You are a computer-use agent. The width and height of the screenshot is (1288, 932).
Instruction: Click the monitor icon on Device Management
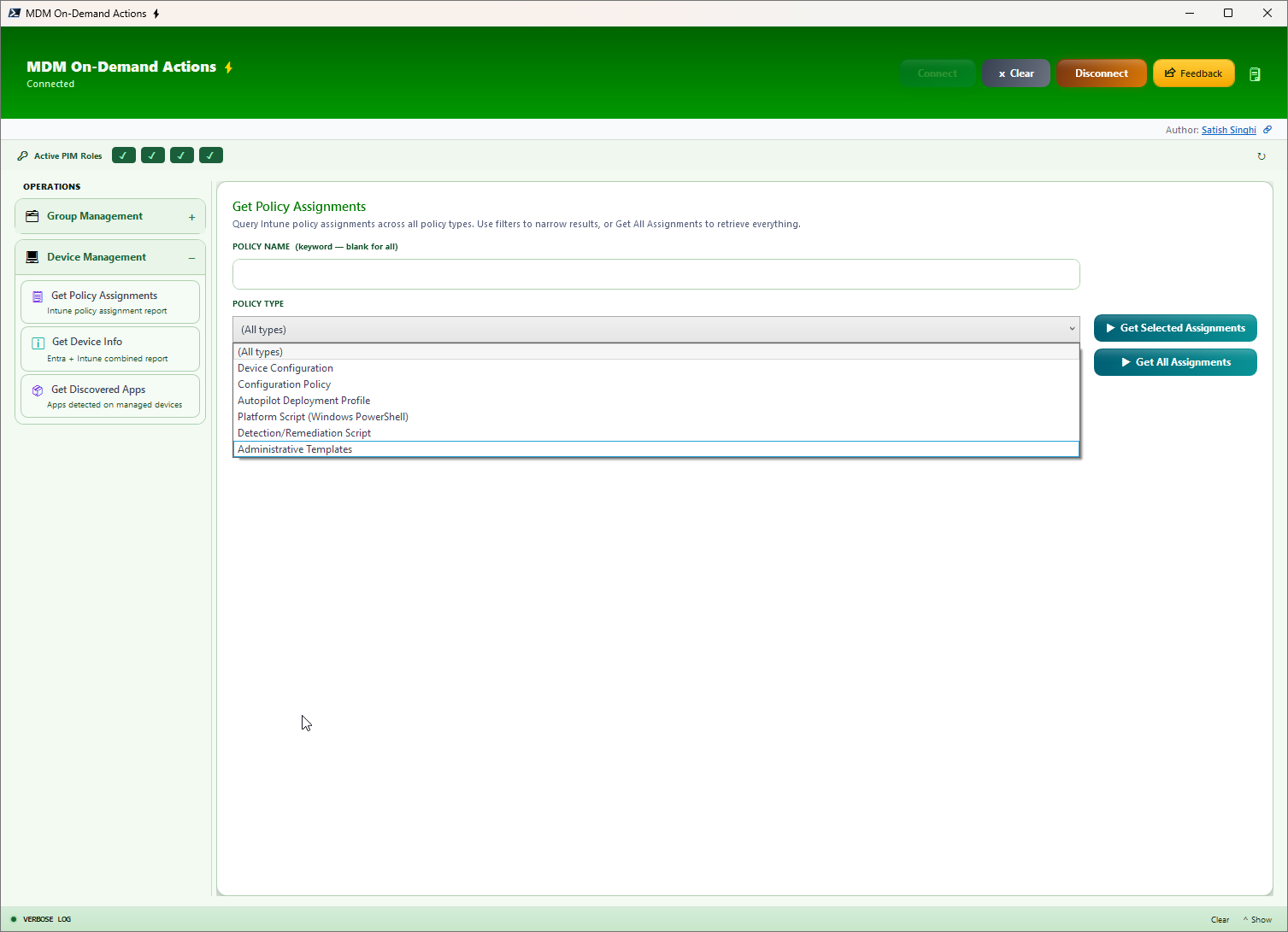[32, 256]
